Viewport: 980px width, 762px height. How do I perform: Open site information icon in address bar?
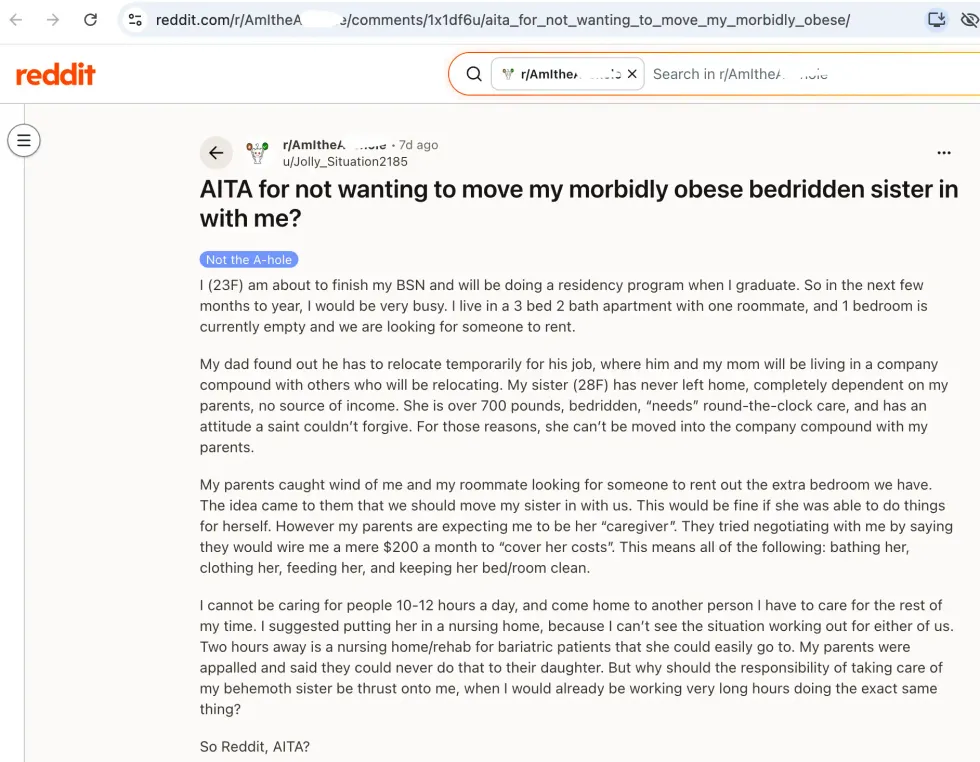(x=135, y=20)
